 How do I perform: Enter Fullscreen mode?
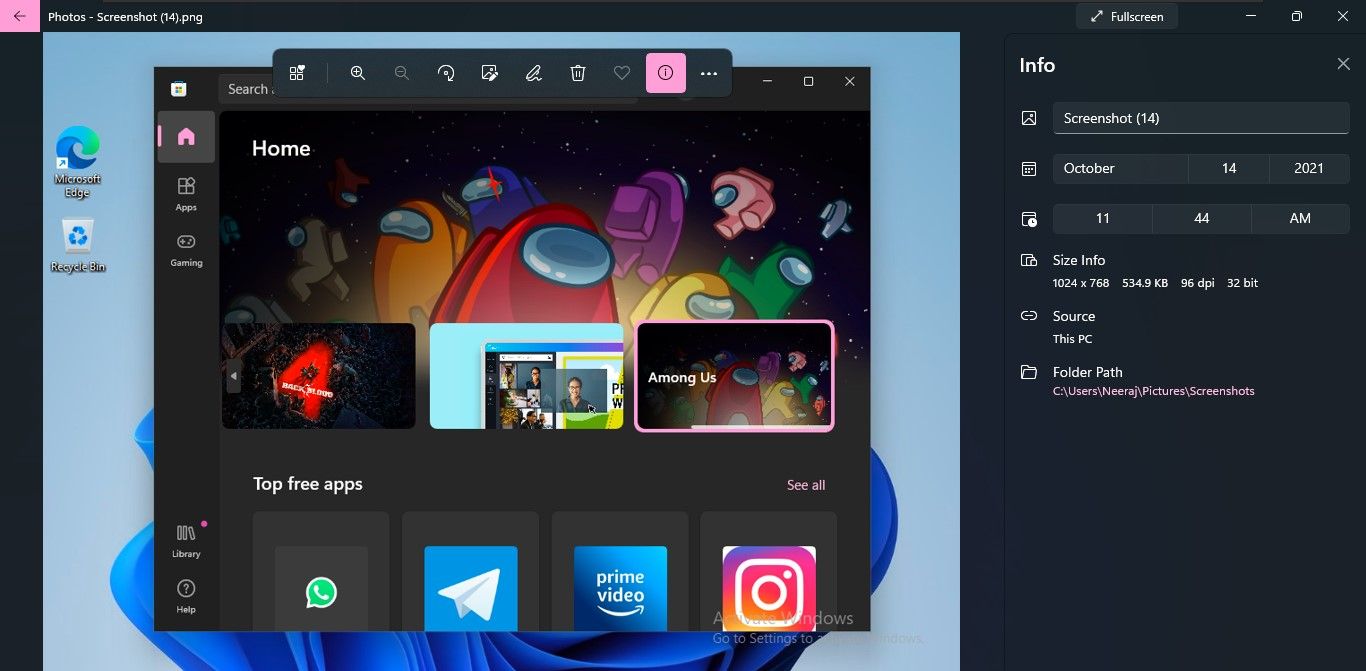(1127, 17)
